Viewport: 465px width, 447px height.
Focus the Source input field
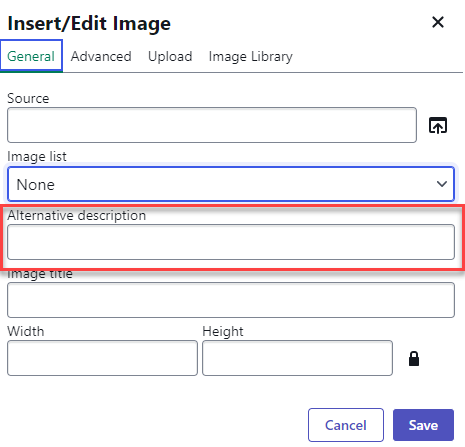tap(212, 125)
